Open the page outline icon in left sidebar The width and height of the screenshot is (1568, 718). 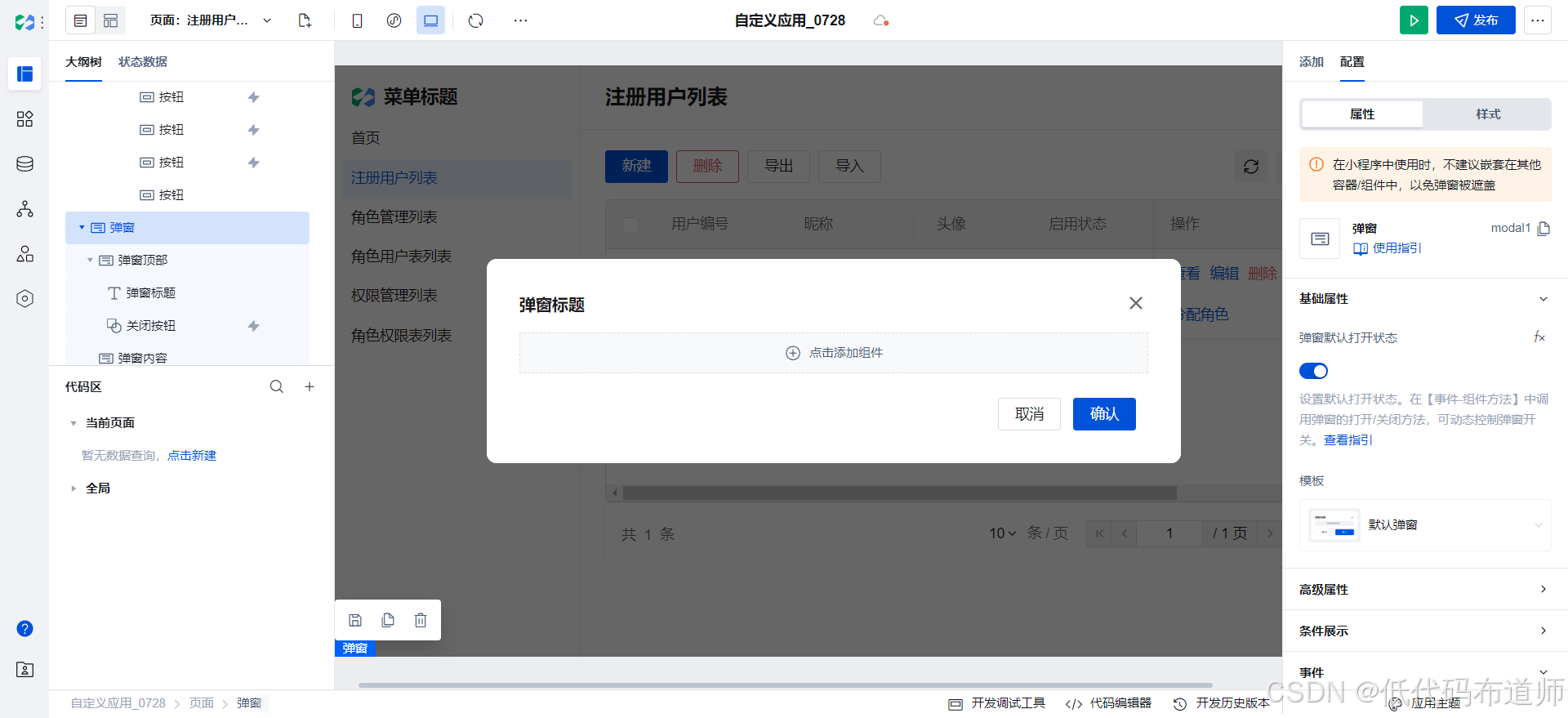24,74
